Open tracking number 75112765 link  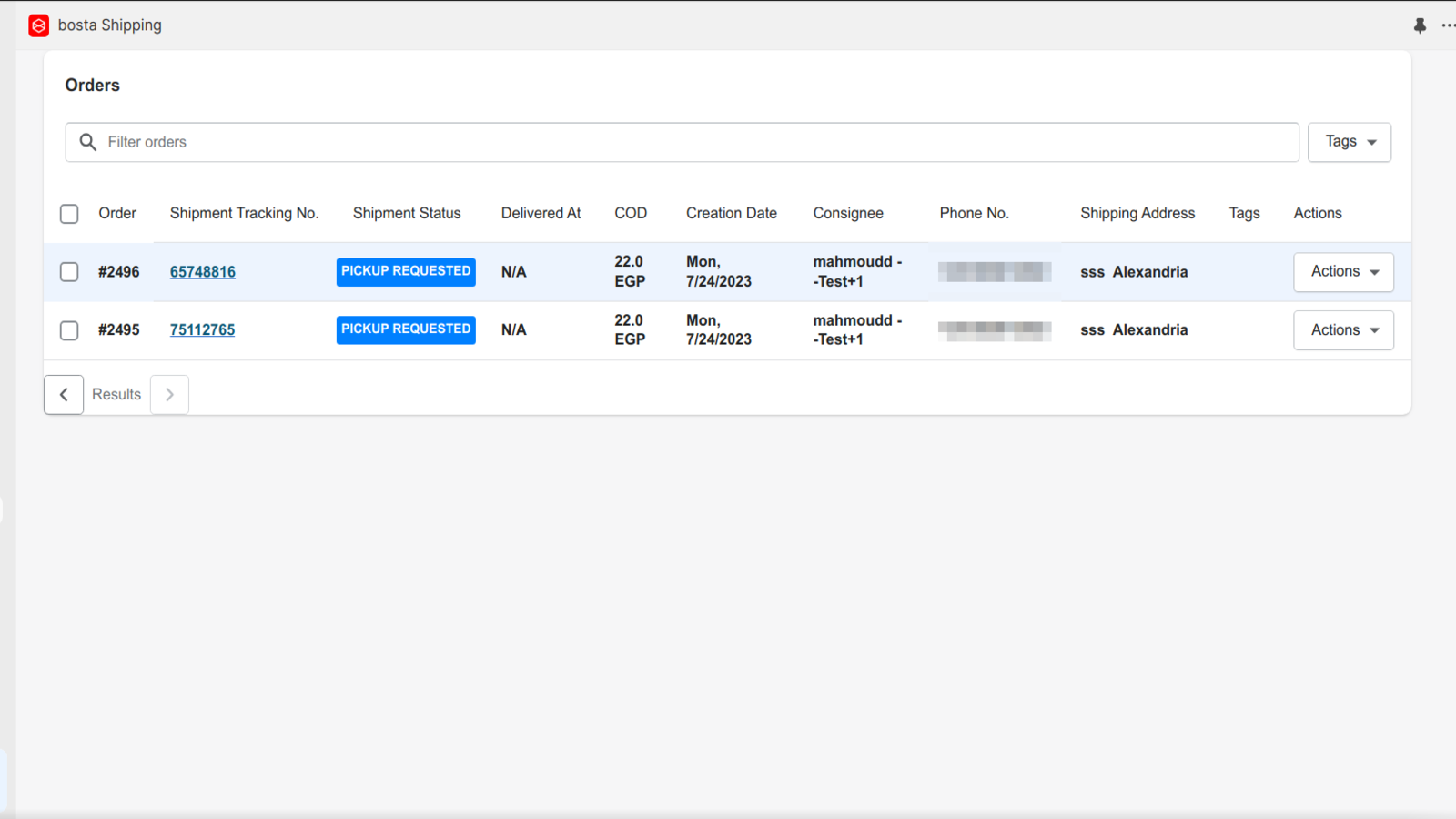pos(202,330)
